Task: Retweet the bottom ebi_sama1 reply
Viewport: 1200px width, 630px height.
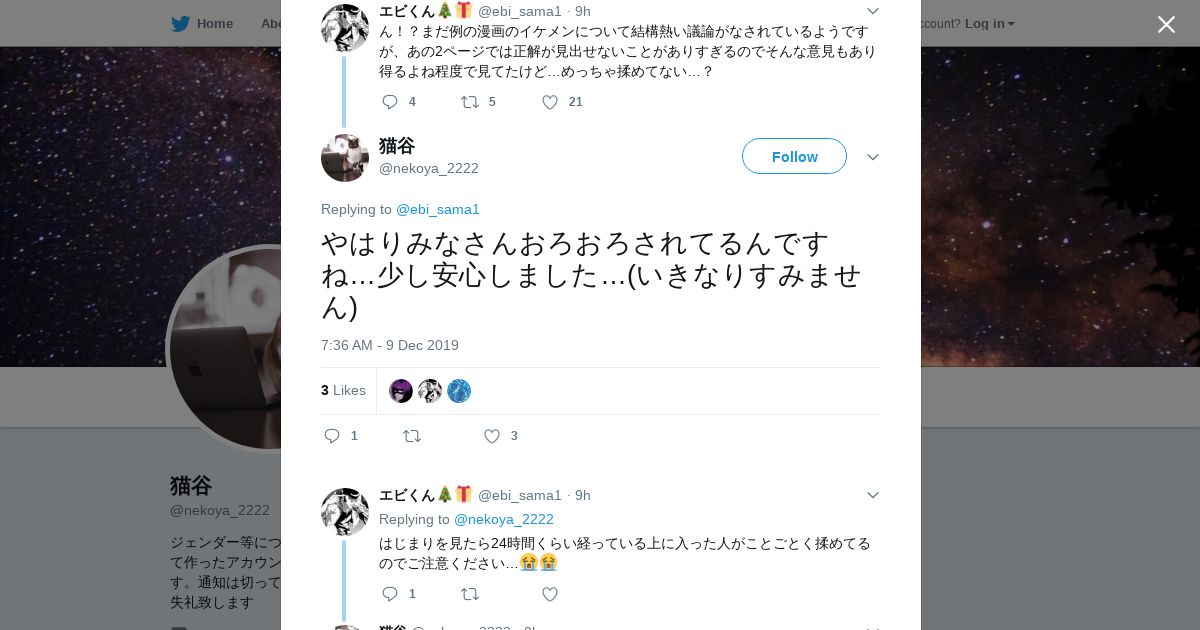Action: click(469, 594)
